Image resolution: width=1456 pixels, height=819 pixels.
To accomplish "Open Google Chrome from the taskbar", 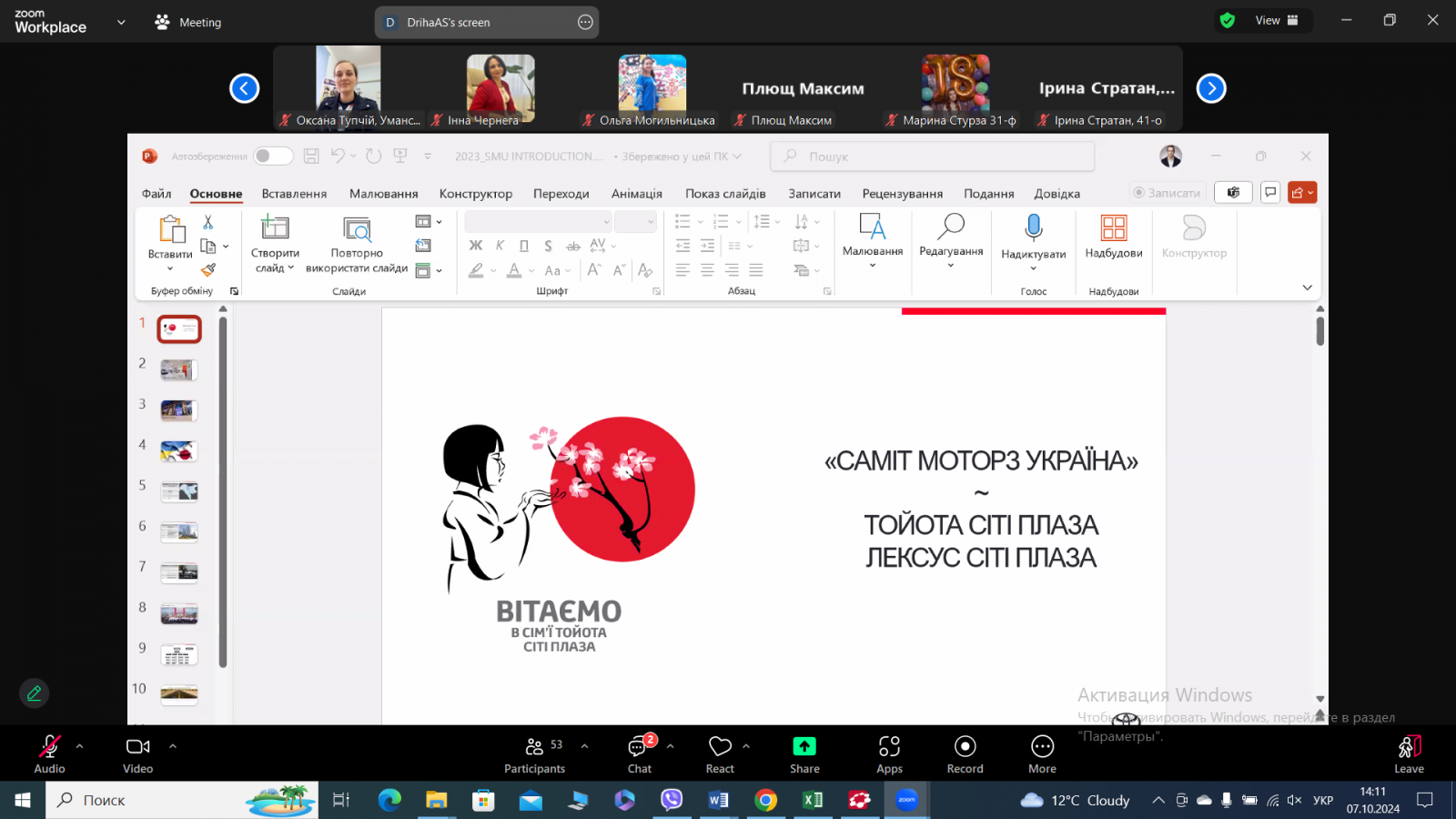I will click(x=766, y=800).
